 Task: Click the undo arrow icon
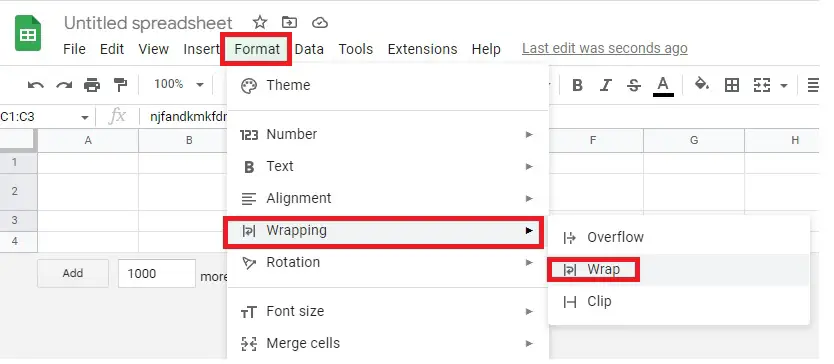tap(36, 85)
